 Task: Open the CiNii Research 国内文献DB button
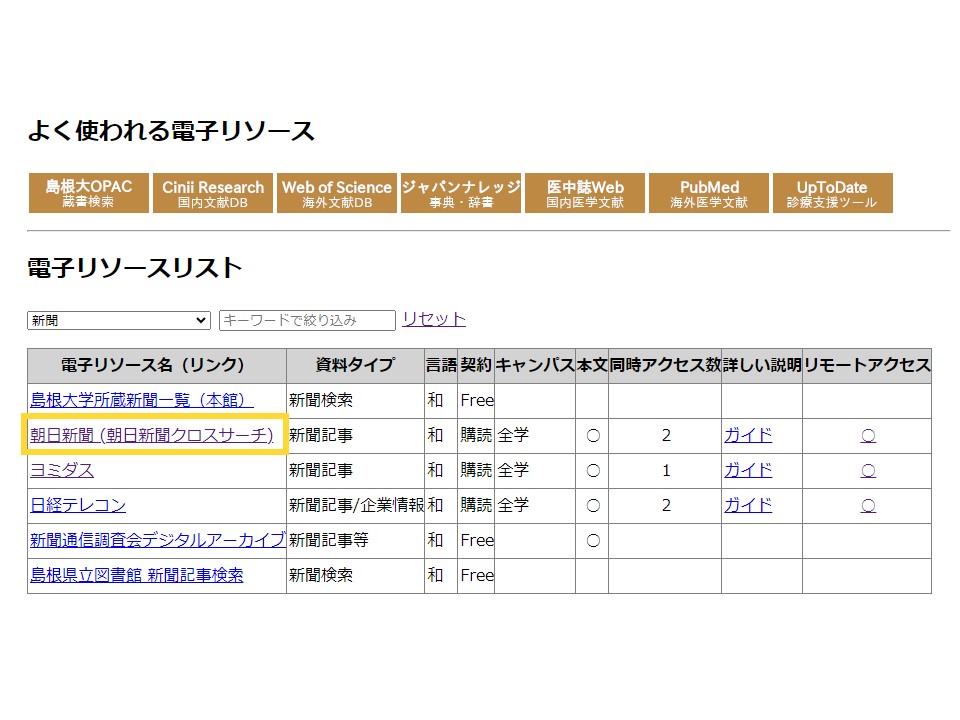point(212,193)
